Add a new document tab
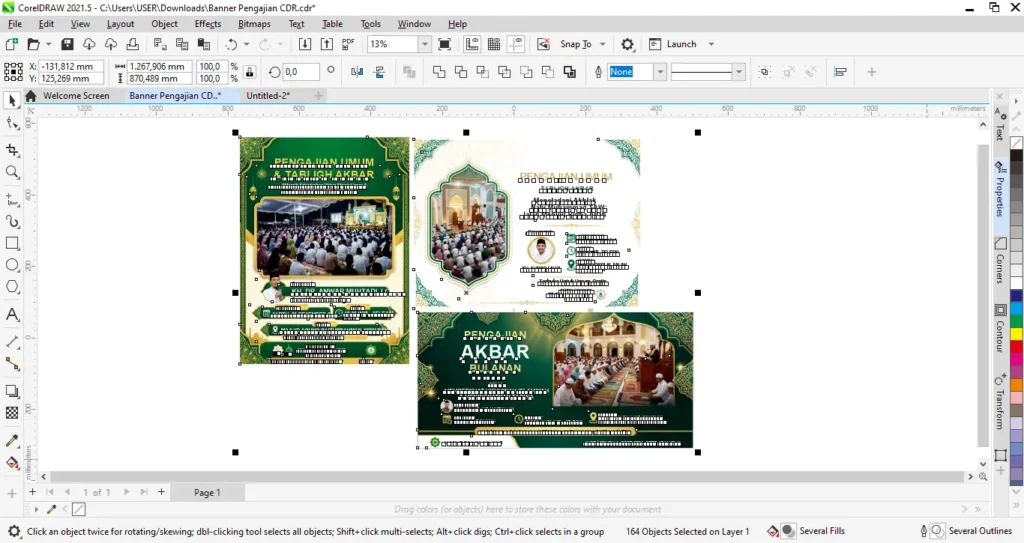The width and height of the screenshot is (1024, 543). (318, 95)
